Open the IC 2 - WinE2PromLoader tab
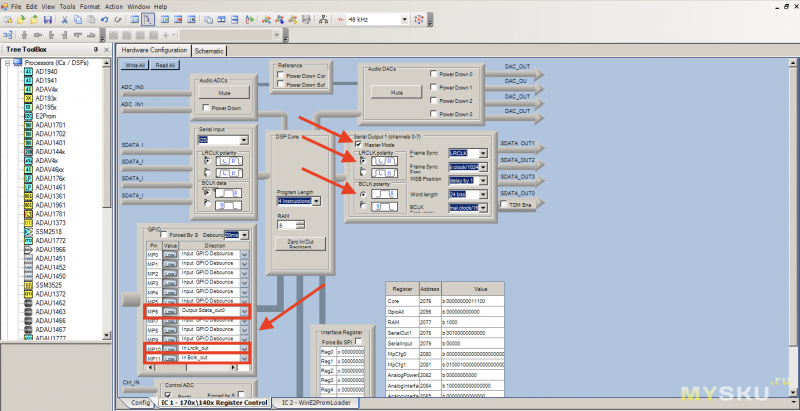800x411 pixels. click(317, 402)
